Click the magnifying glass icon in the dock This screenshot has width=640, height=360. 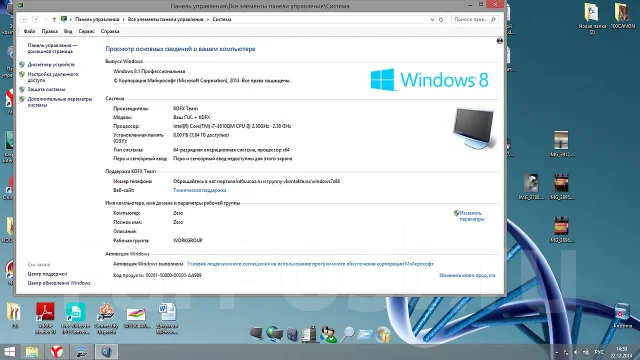point(347,334)
